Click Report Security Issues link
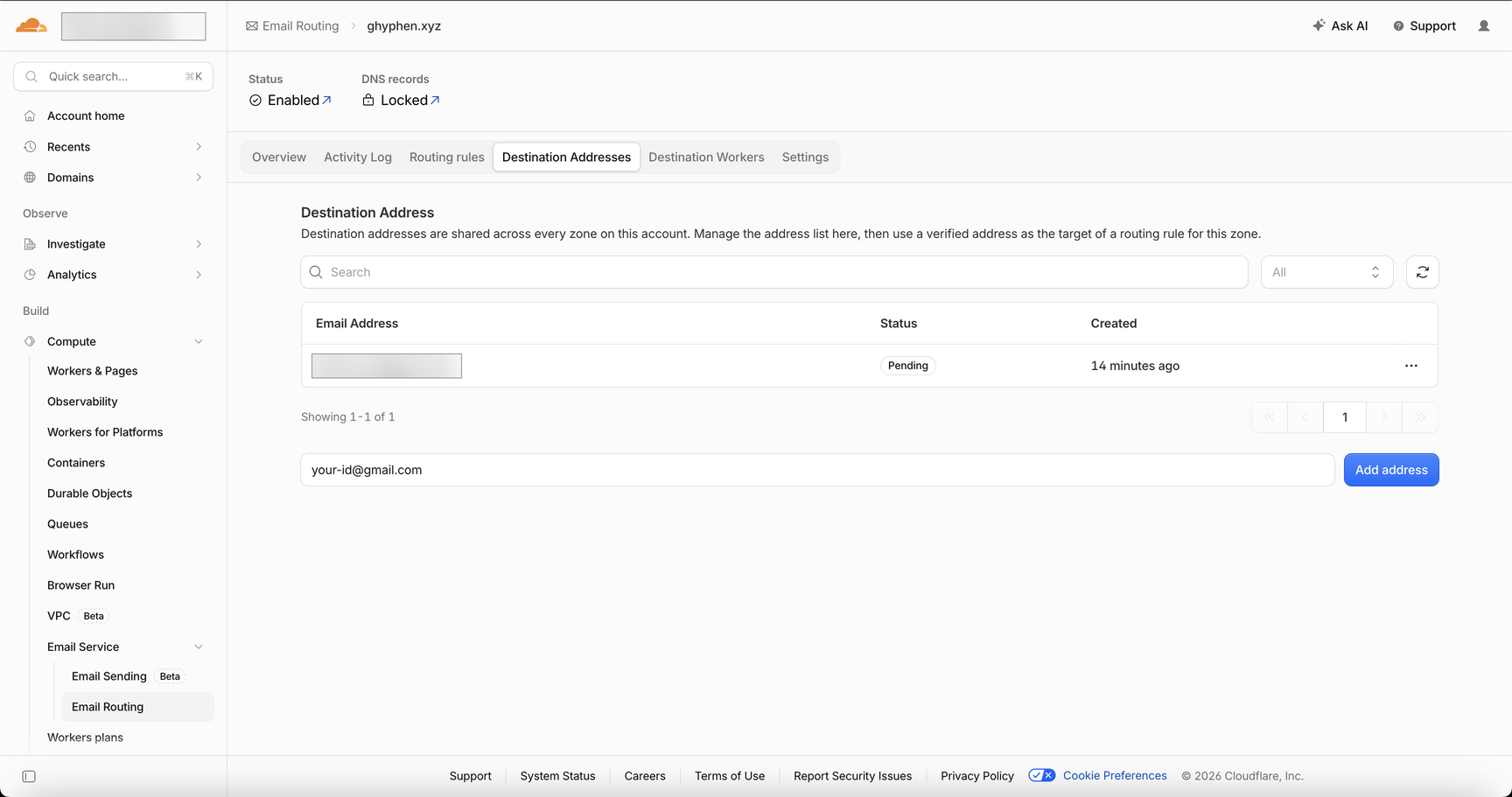Viewport: 1512px width, 797px height. pyautogui.click(x=852, y=776)
